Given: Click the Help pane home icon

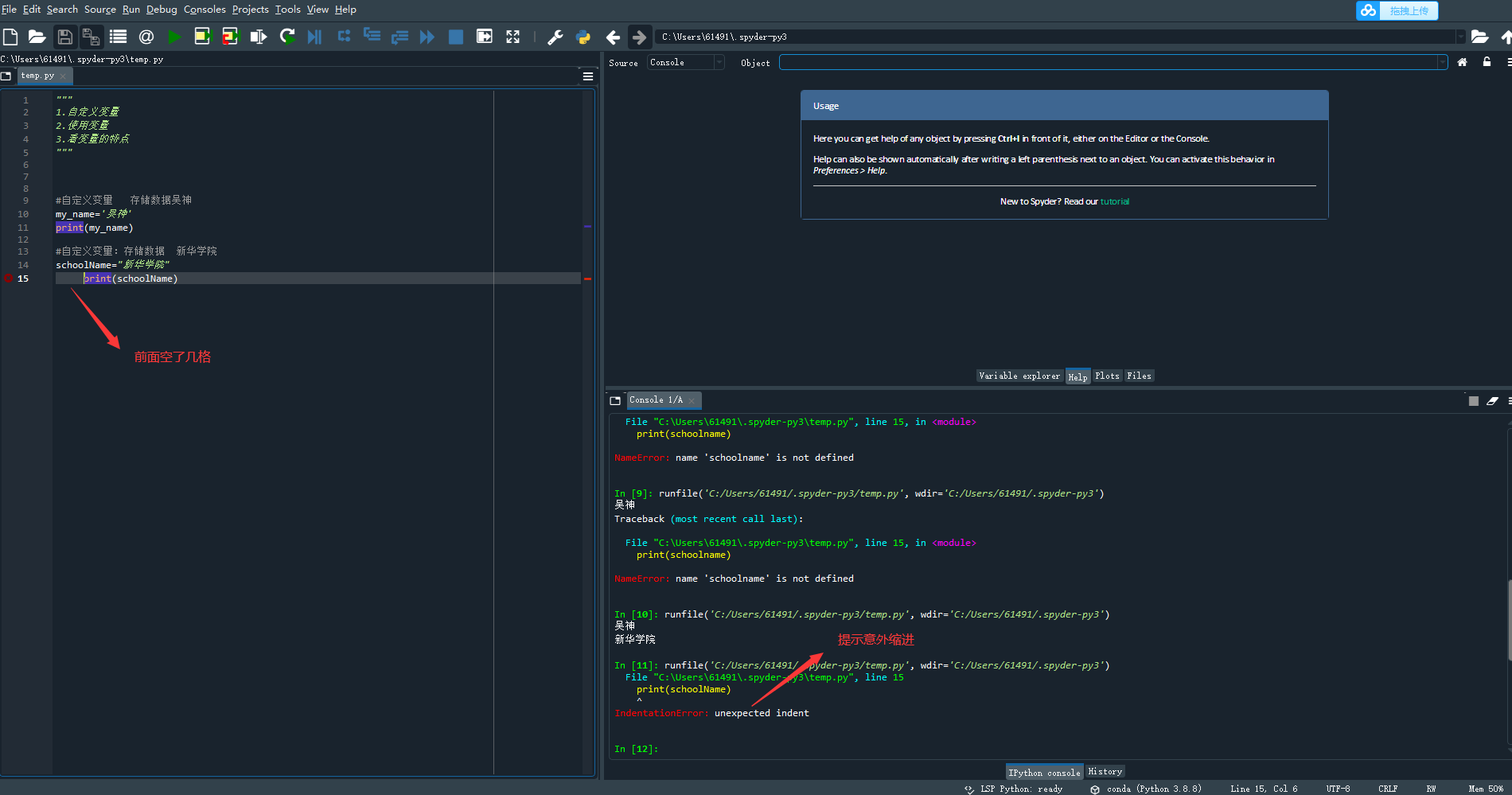Looking at the screenshot, I should click(x=1462, y=62).
